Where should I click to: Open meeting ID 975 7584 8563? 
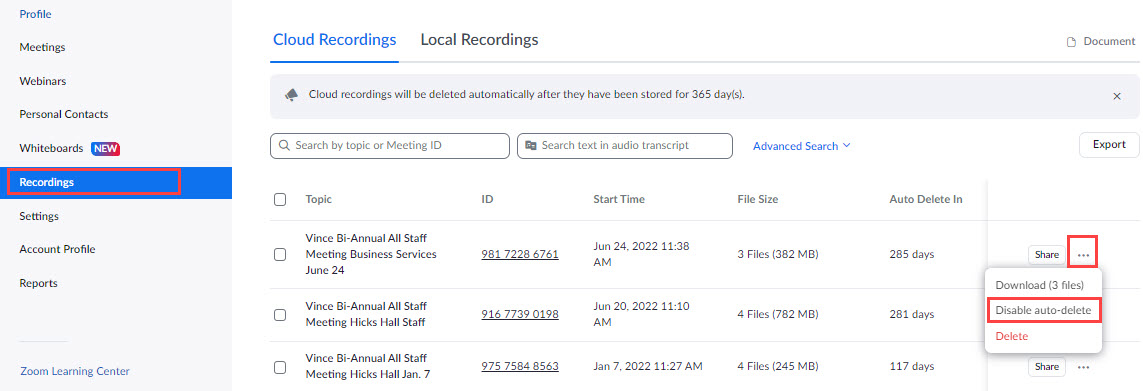pos(520,366)
